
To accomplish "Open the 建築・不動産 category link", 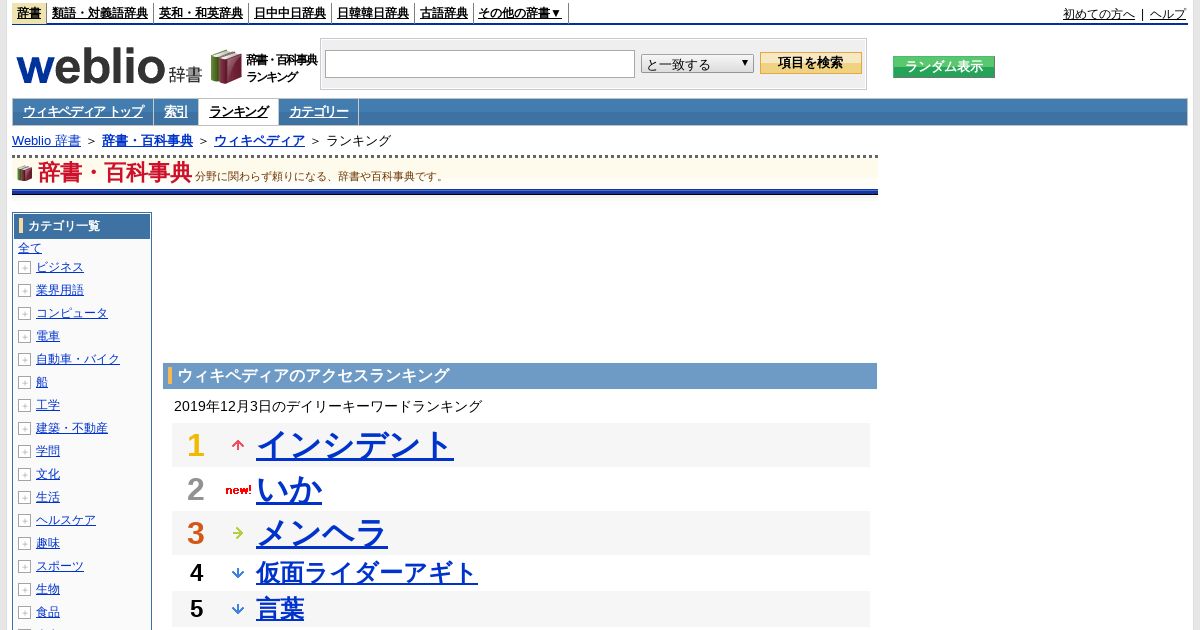I will pyautogui.click(x=72, y=429).
